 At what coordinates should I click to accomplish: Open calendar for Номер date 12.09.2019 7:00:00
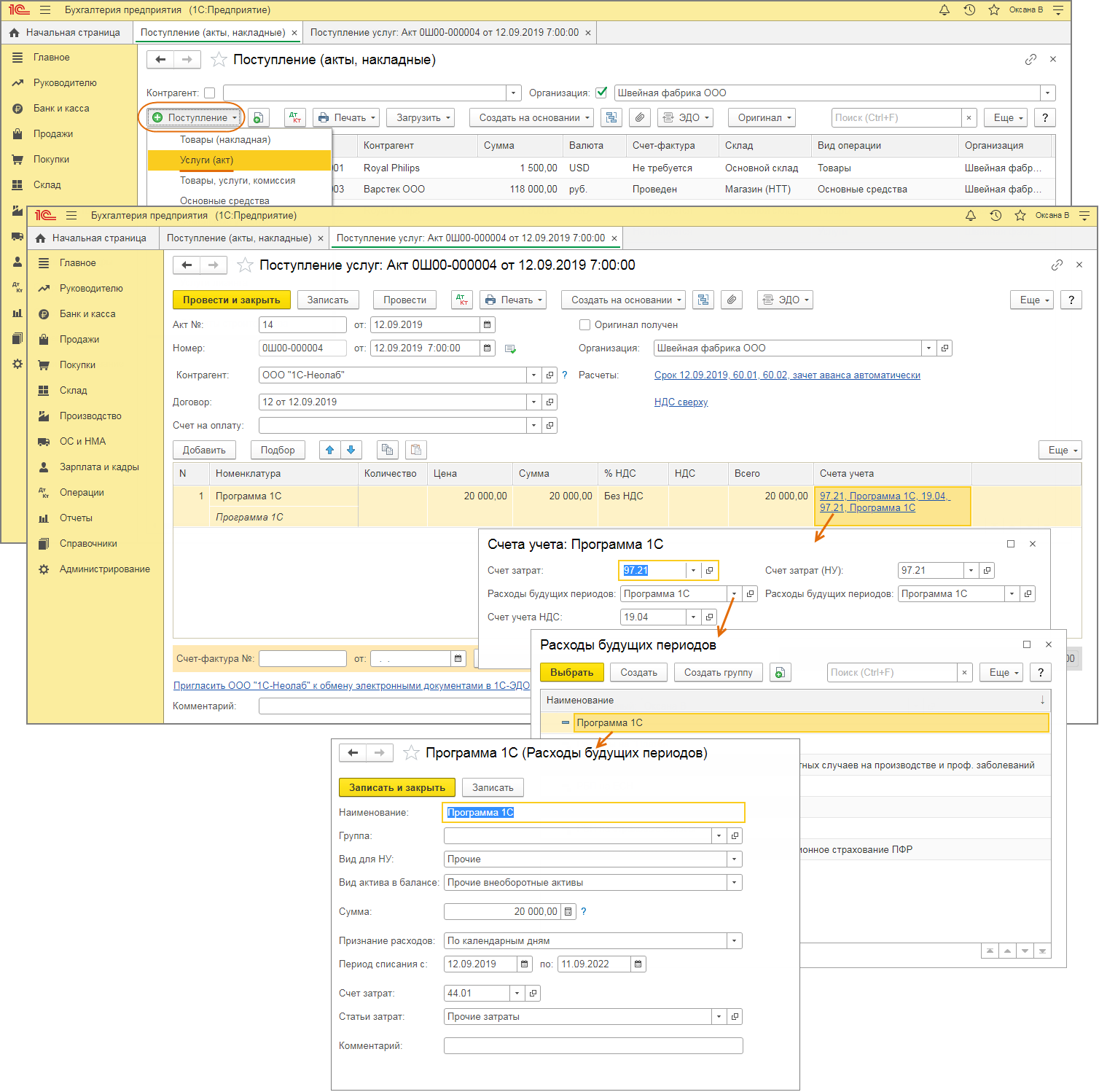pos(488,348)
